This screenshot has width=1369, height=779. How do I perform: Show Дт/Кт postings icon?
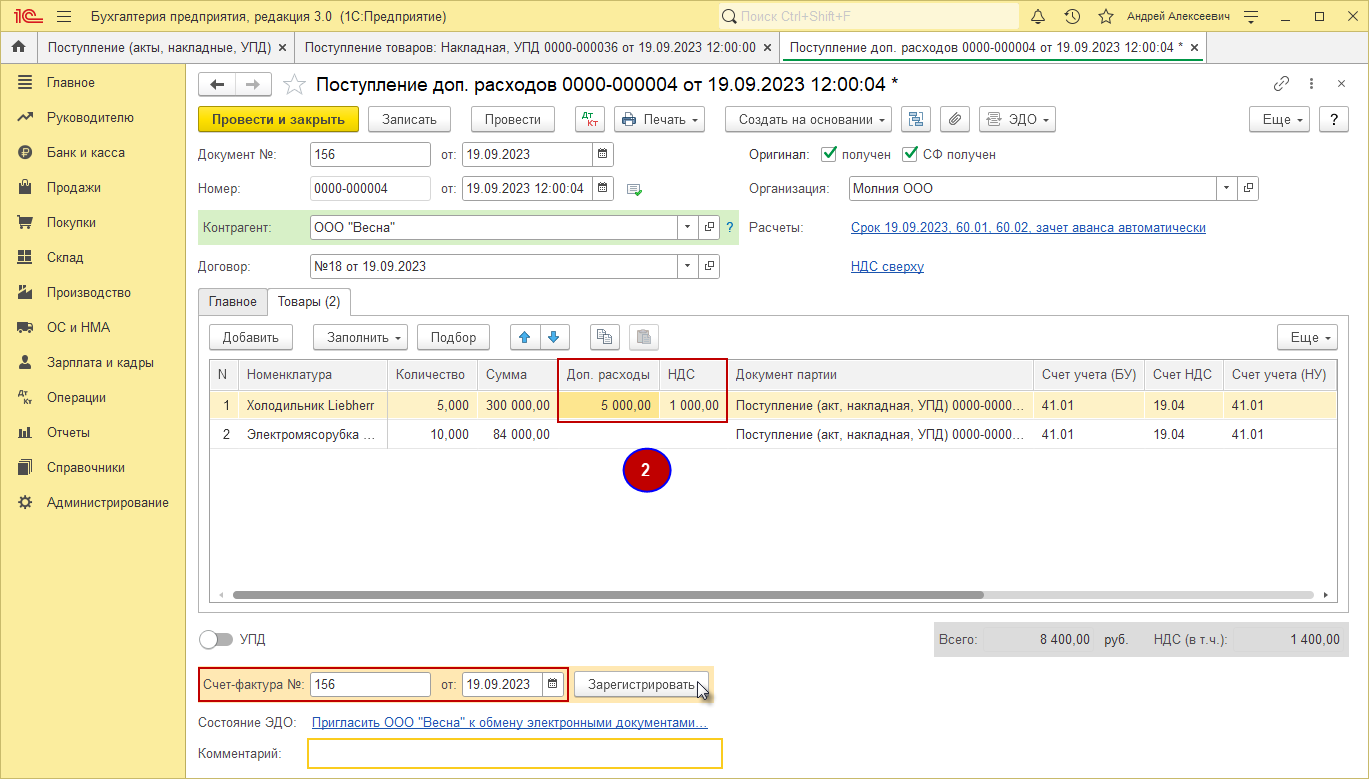590,119
